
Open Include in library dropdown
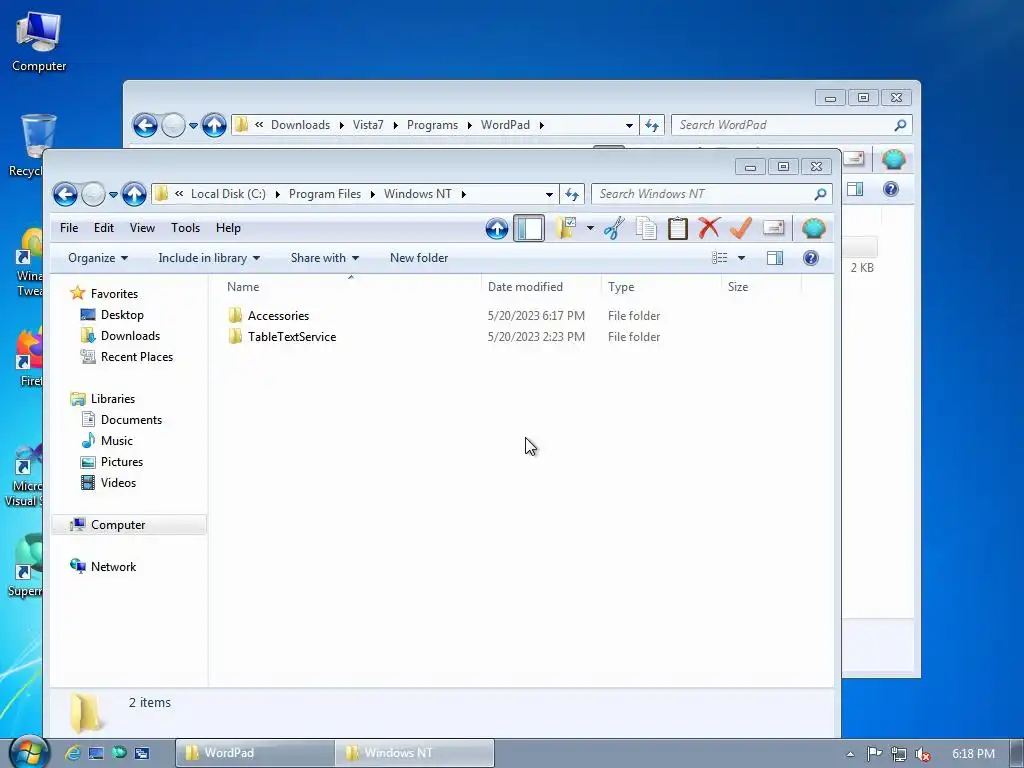(x=209, y=258)
